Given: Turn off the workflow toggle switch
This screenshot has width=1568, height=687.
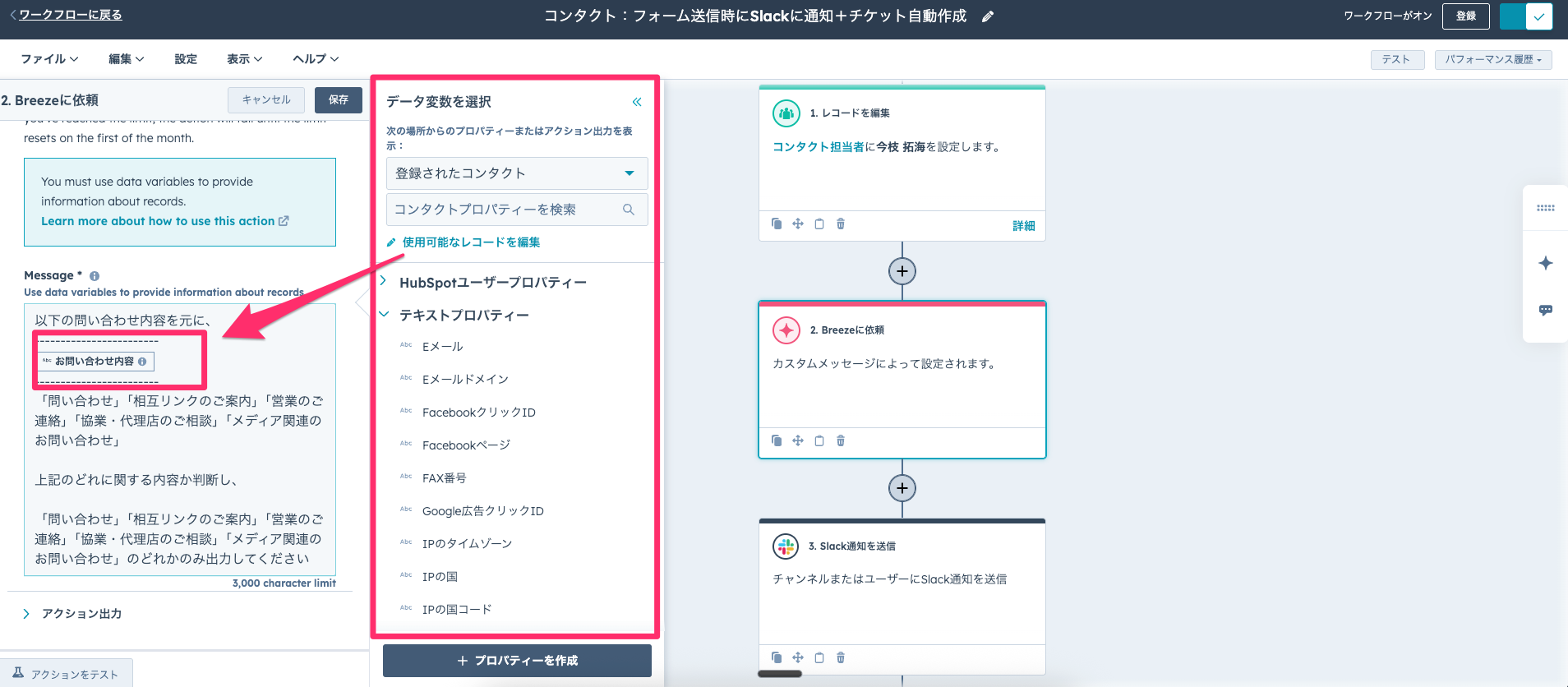Looking at the screenshot, I should pyautogui.click(x=1526, y=16).
